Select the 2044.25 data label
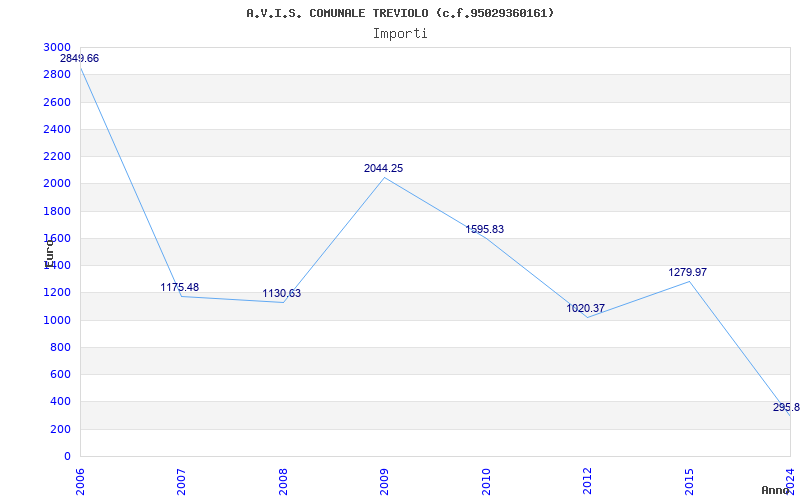This screenshot has height=500, width=800. [384, 168]
